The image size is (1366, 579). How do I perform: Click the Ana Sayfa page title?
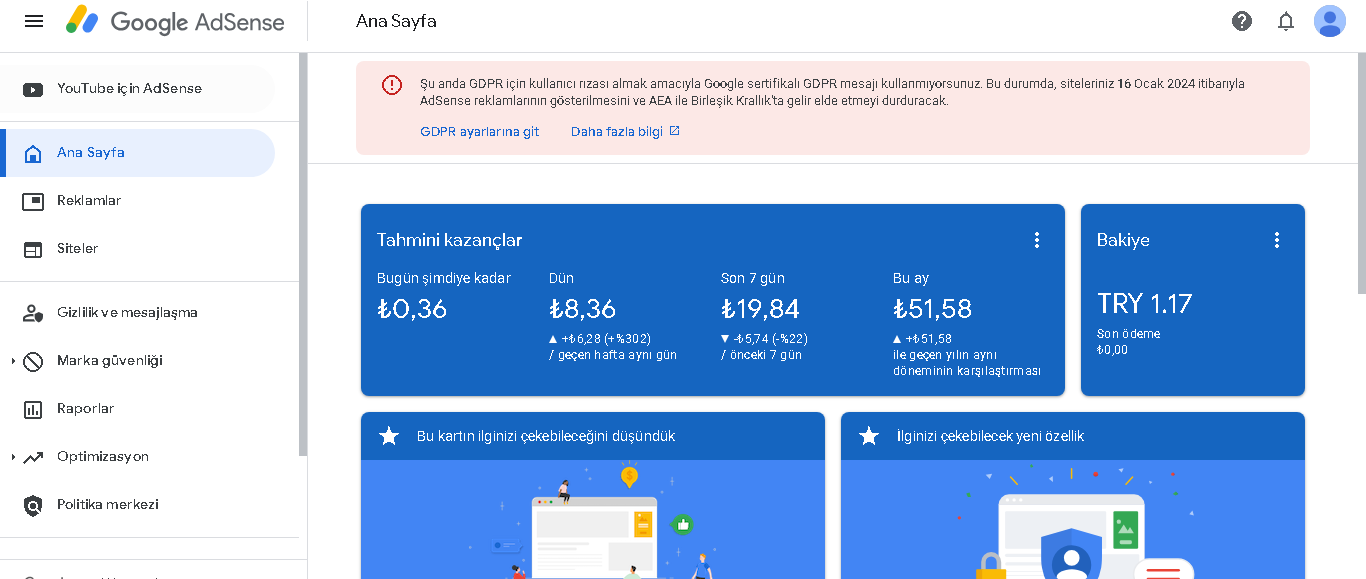[396, 21]
